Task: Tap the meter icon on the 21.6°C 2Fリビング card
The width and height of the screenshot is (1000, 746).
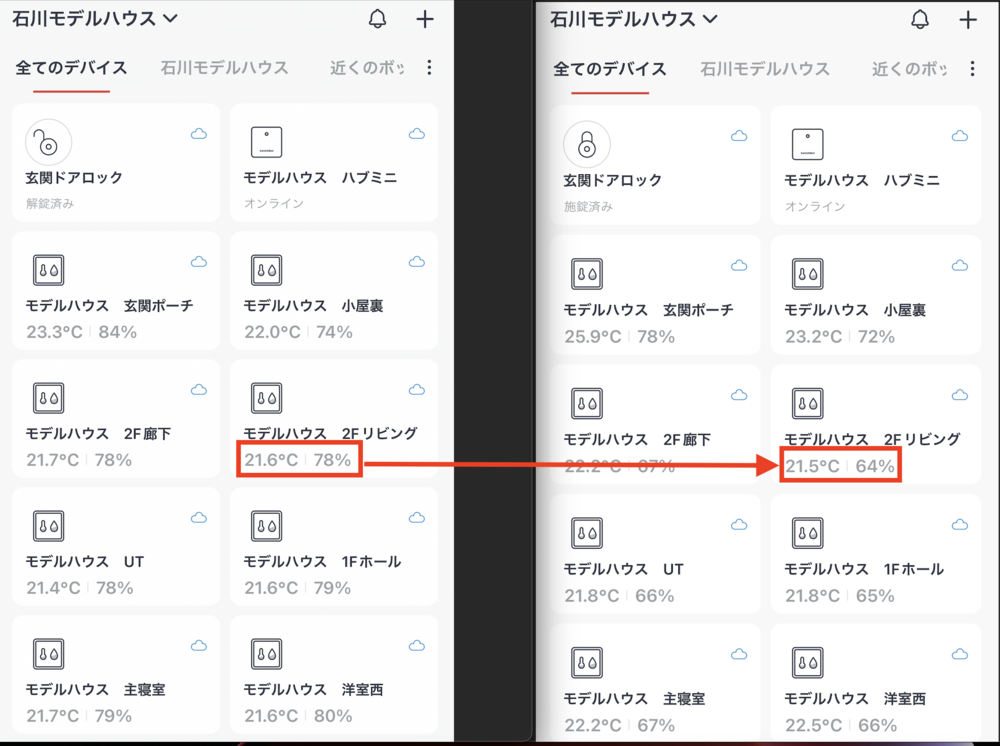Action: click(x=267, y=399)
